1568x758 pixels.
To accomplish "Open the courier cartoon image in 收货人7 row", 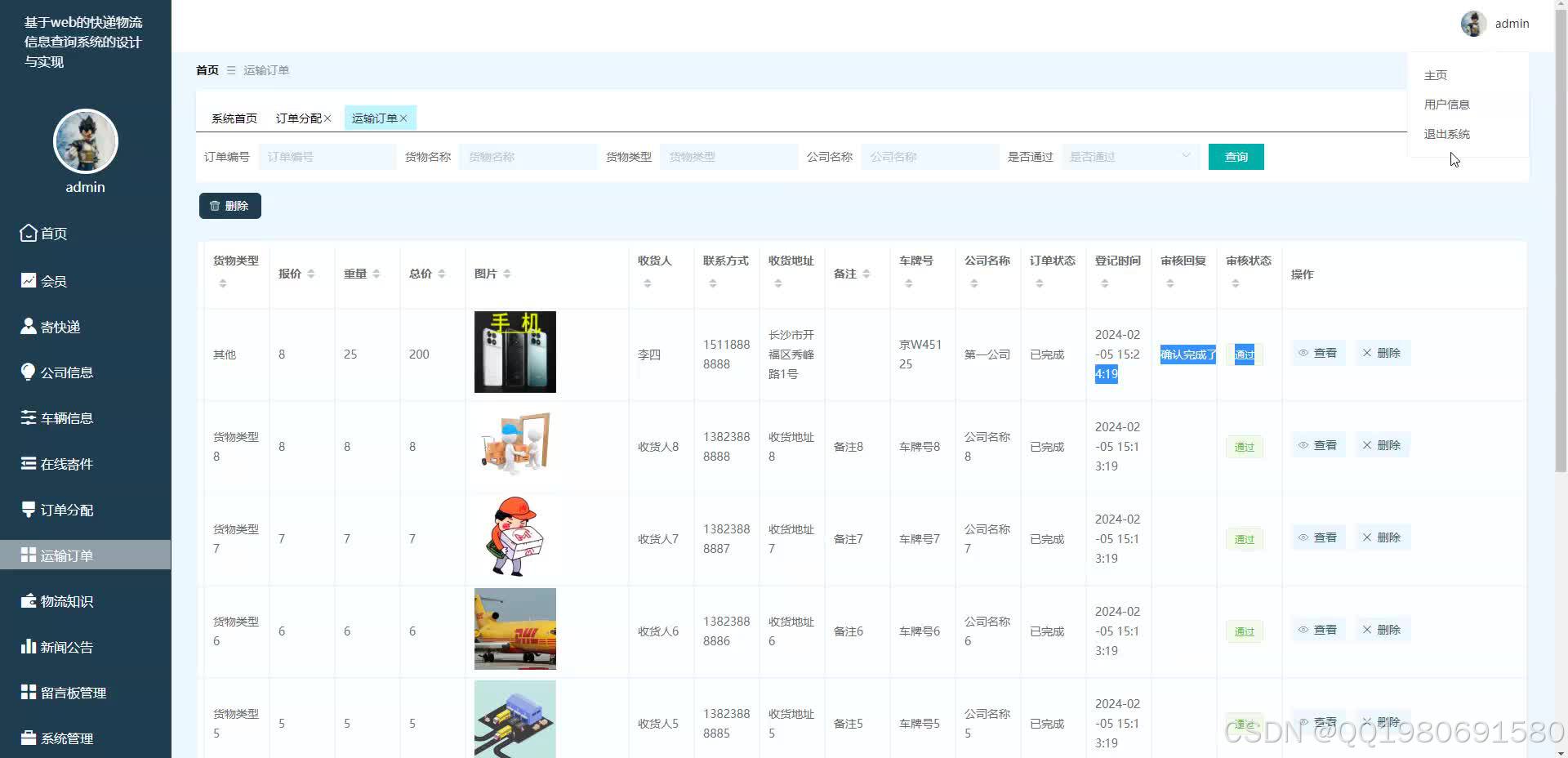I will [x=515, y=537].
